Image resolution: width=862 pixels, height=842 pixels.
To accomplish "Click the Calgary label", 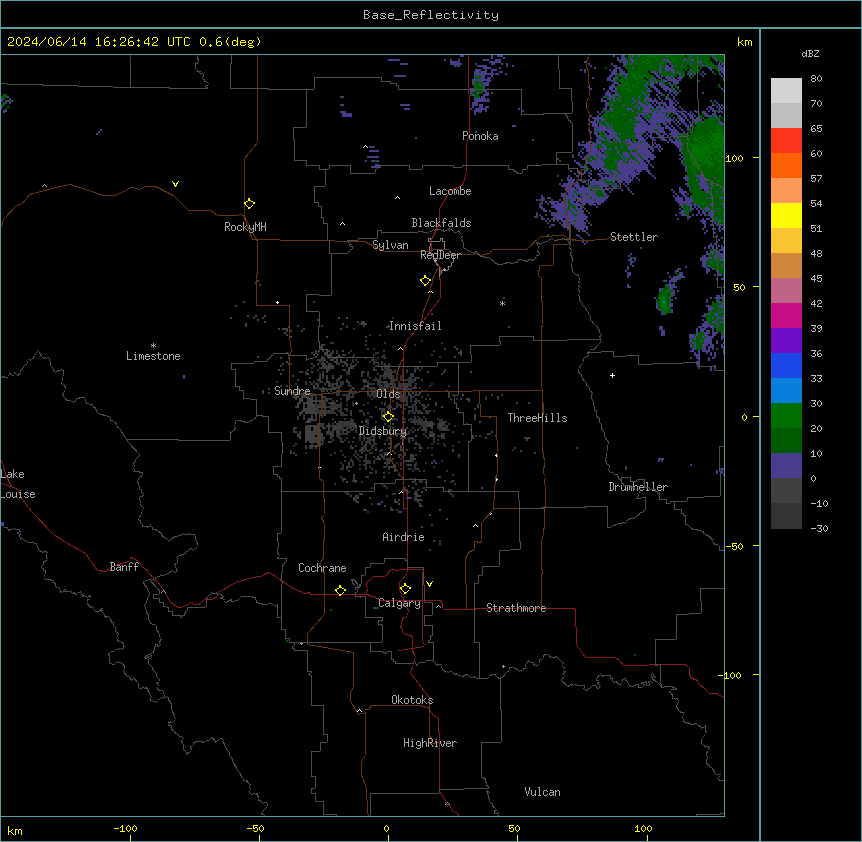I will pyautogui.click(x=399, y=603).
